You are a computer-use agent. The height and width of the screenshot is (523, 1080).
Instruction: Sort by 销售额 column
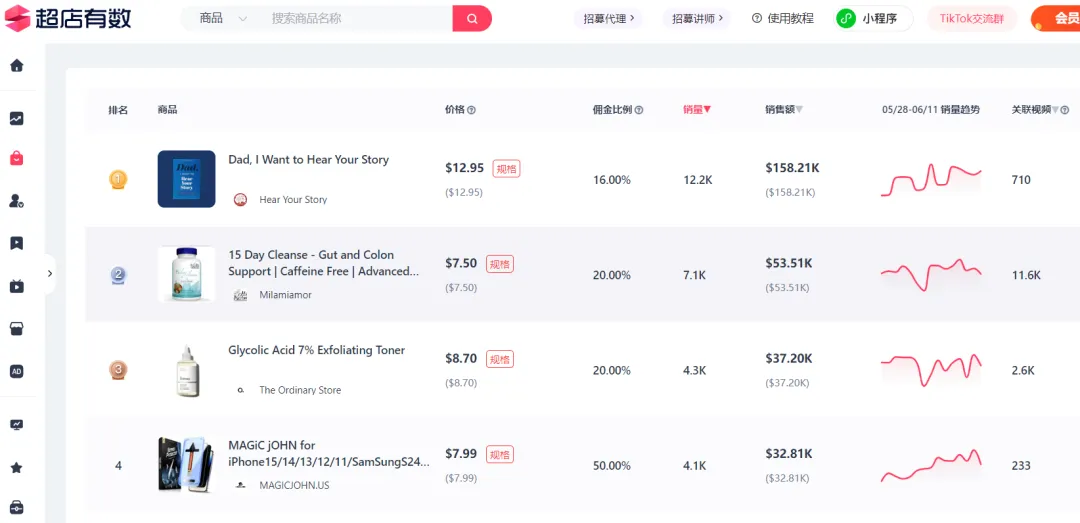(x=784, y=110)
